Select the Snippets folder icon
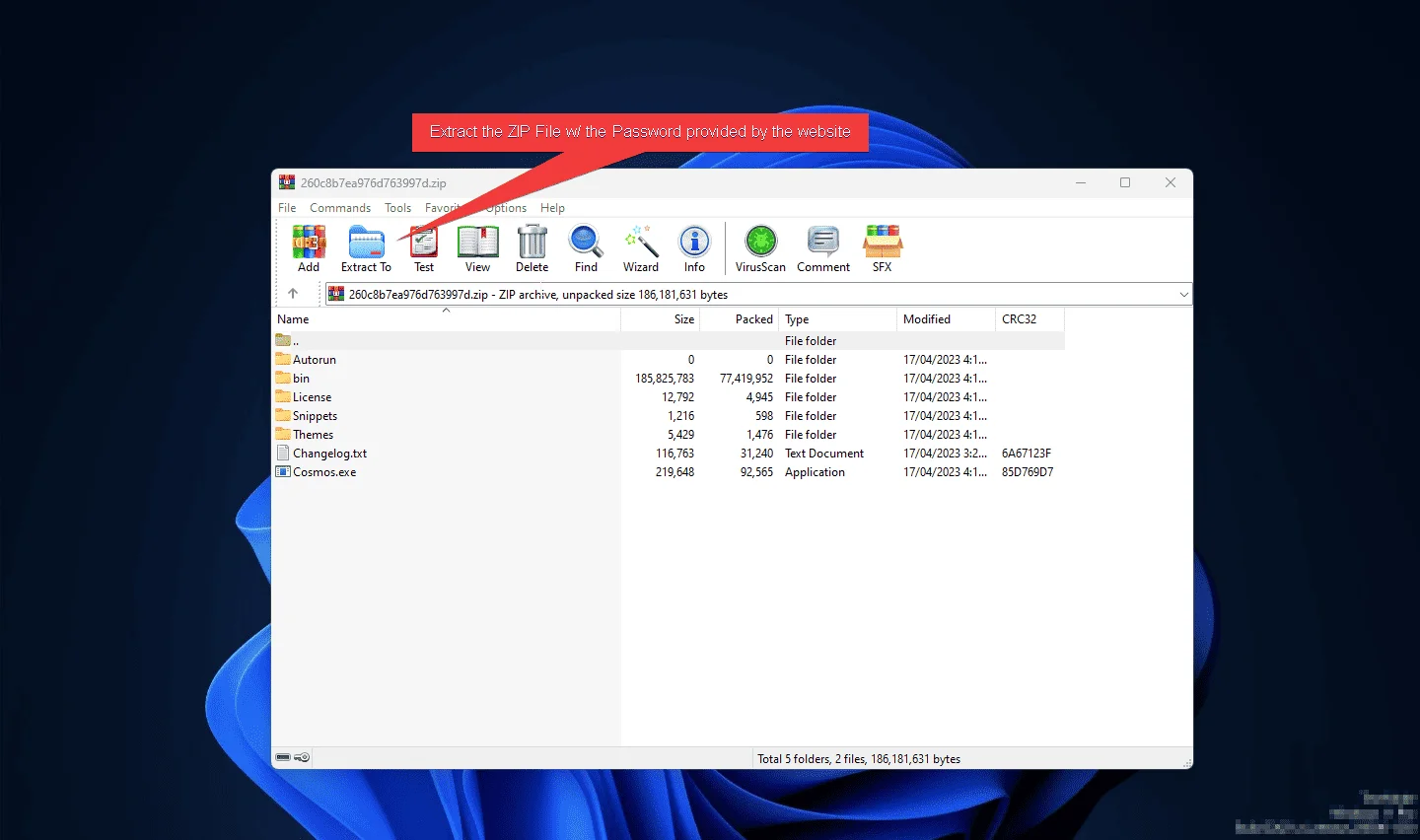Screen dimensions: 1420x840 coord(283,415)
